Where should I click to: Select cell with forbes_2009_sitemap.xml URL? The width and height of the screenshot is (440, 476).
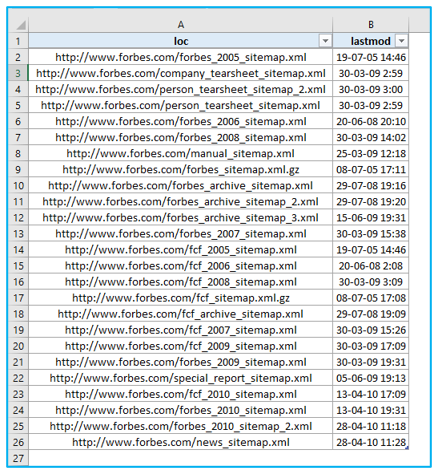click(x=181, y=362)
